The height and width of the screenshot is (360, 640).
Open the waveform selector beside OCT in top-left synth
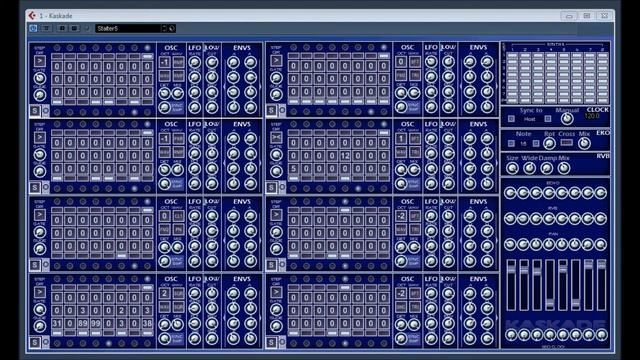[x=178, y=62]
